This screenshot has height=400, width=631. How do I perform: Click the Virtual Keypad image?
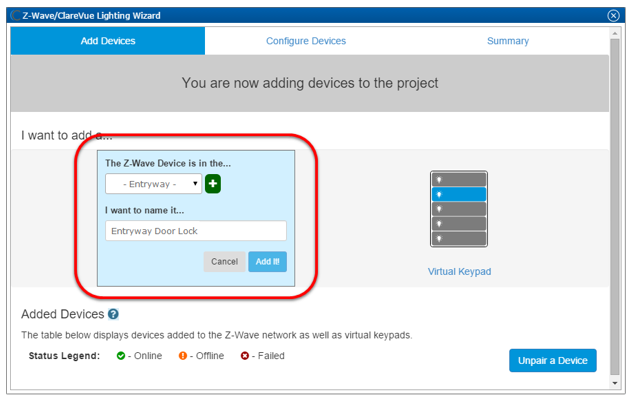[x=459, y=209]
